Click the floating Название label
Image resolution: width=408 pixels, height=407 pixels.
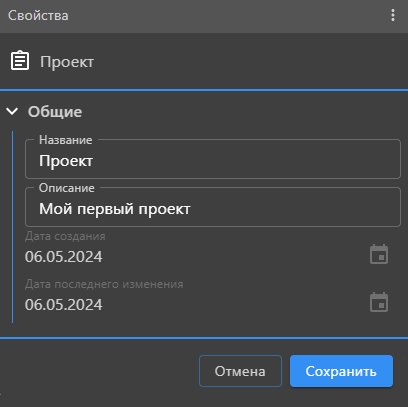pyautogui.click(x=66, y=140)
